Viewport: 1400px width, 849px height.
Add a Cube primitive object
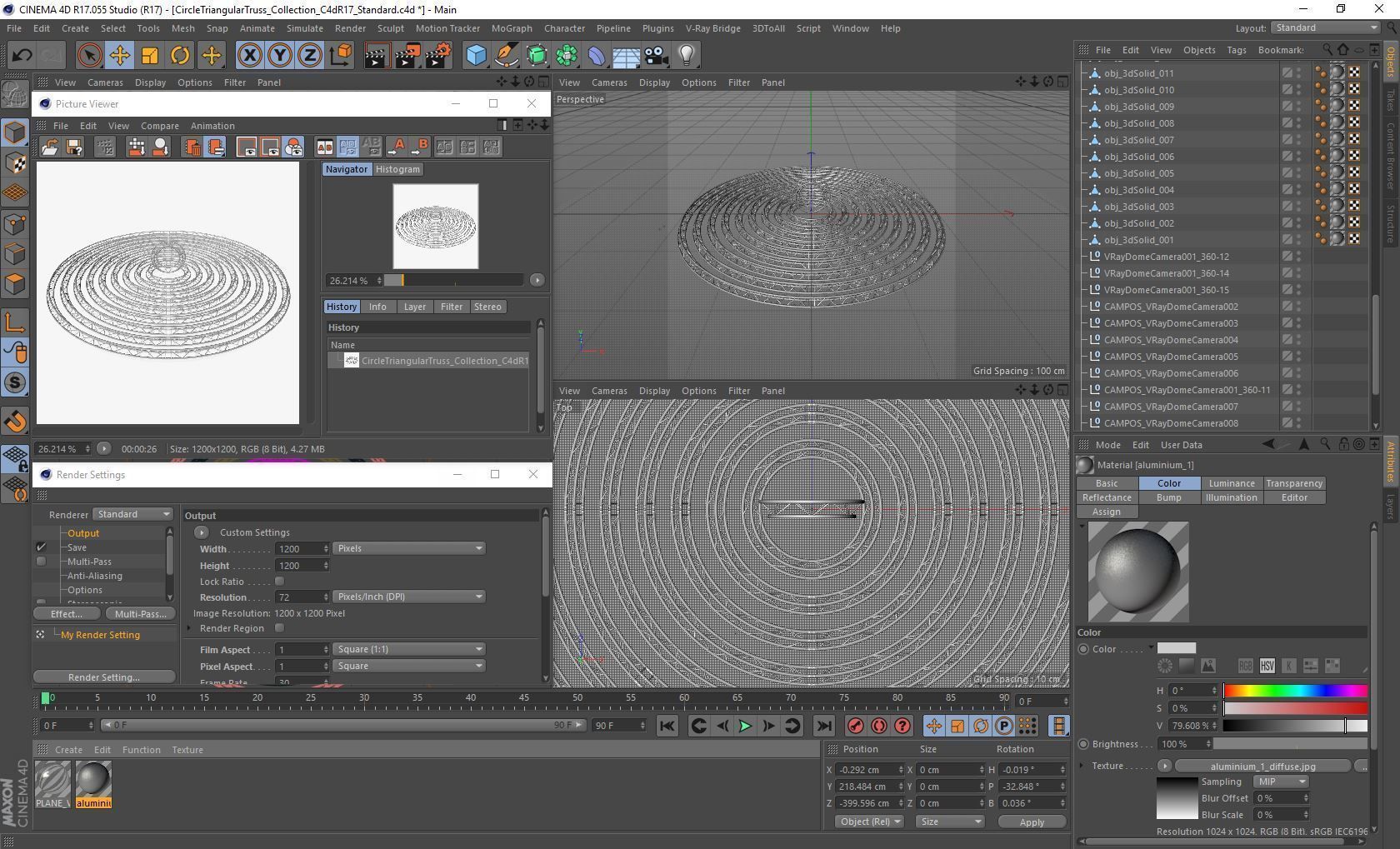tap(476, 56)
